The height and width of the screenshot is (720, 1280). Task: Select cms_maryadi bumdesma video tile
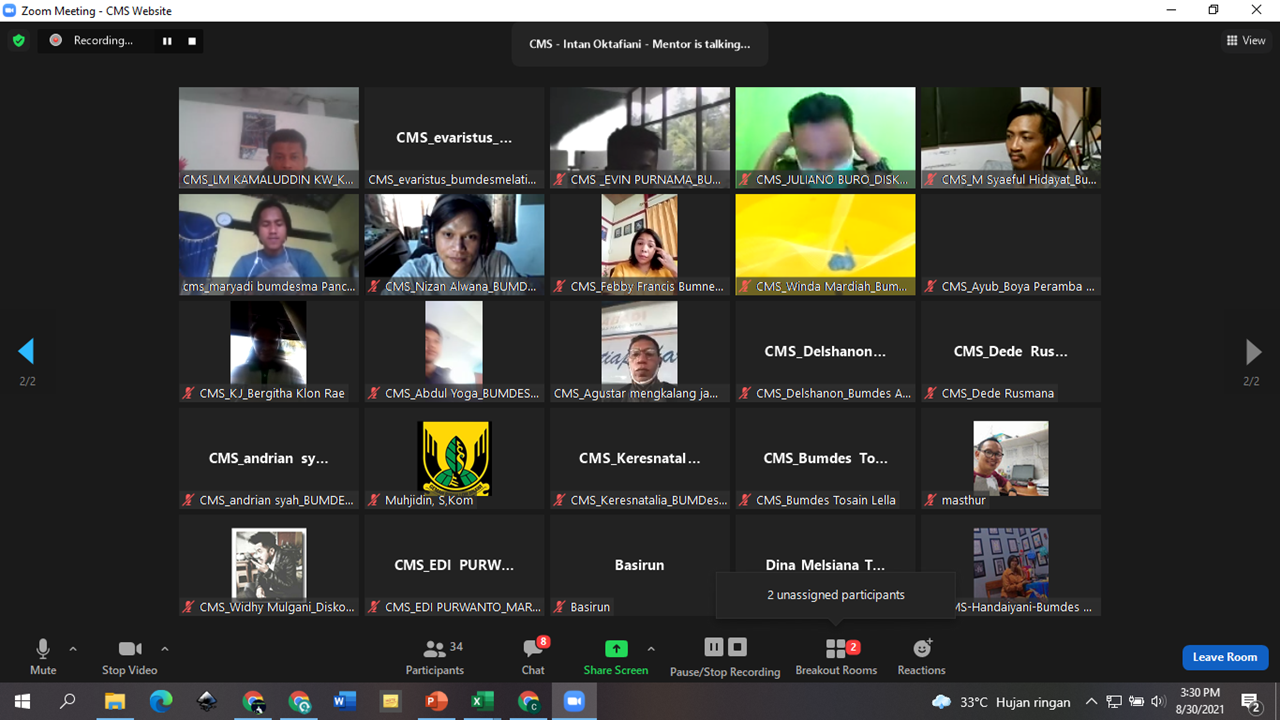[269, 244]
